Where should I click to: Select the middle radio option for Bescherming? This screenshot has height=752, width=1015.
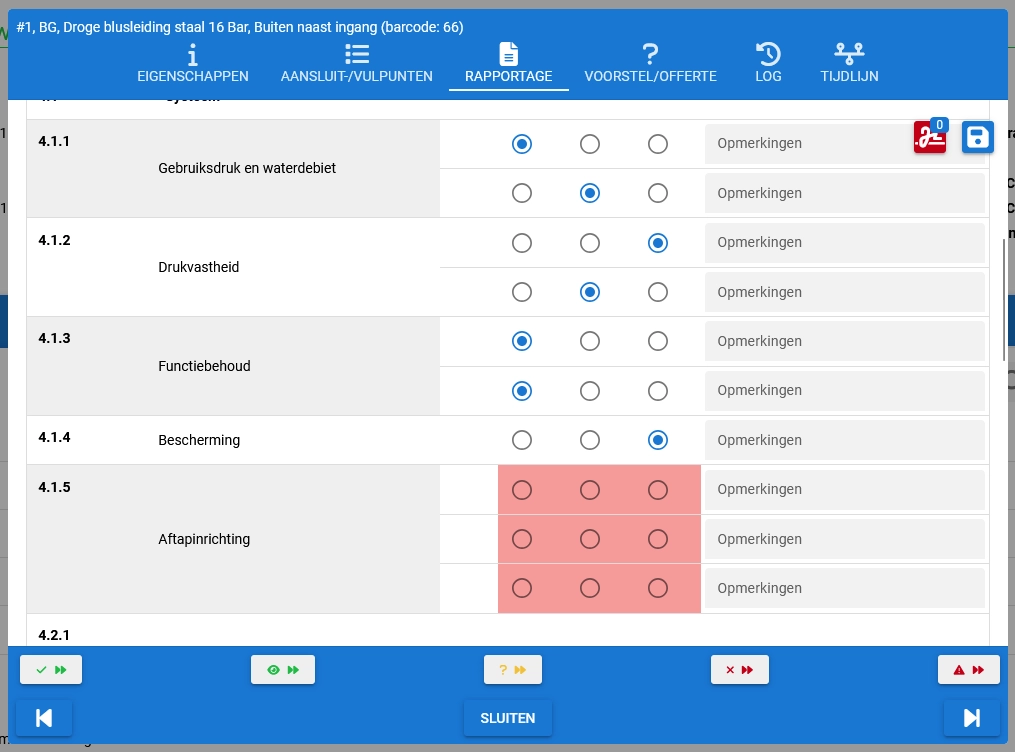point(590,440)
